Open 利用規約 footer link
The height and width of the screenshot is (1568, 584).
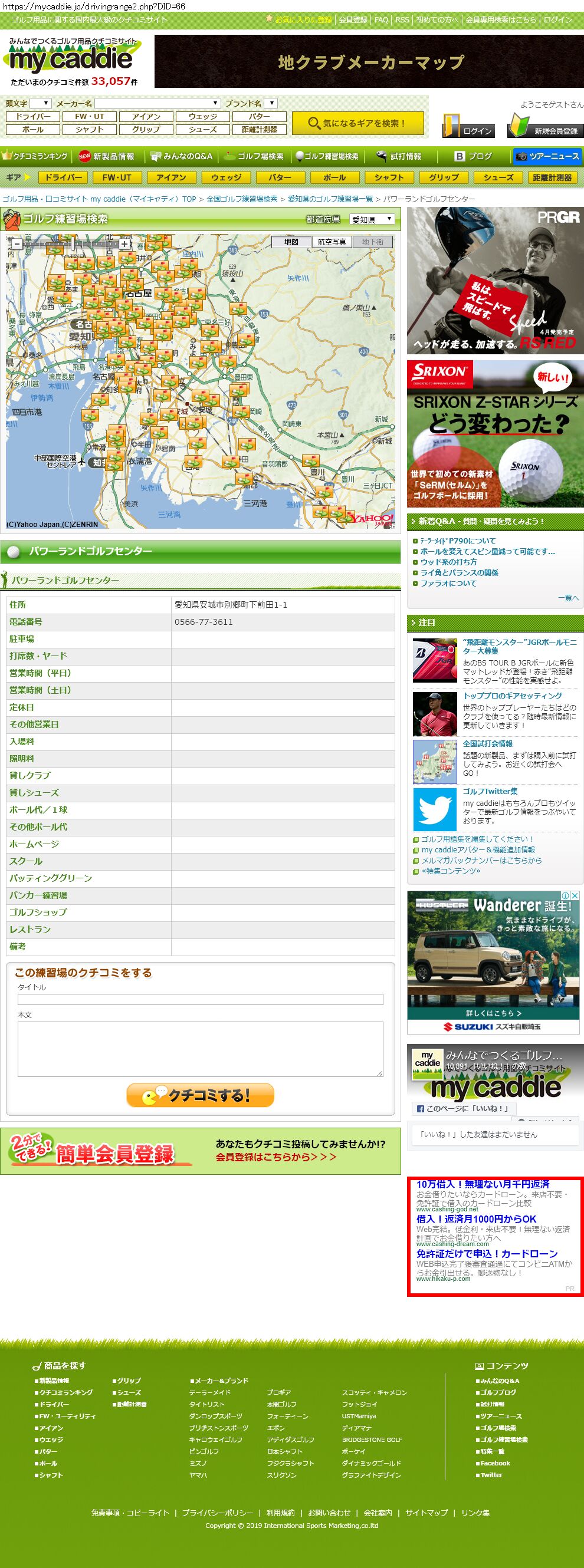[280, 1513]
